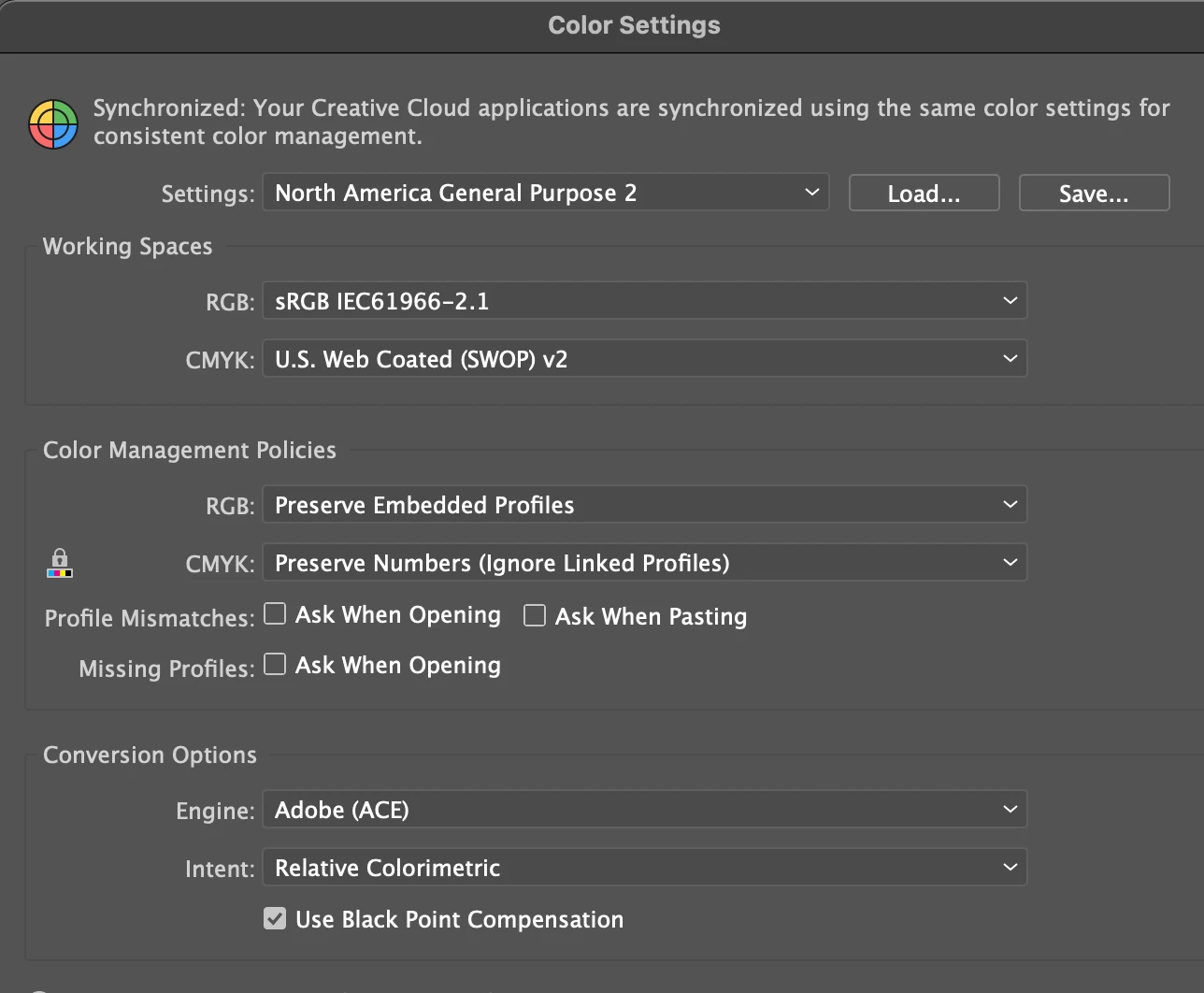
Task: Click the CMYK policy lock icon
Action: coord(60,563)
